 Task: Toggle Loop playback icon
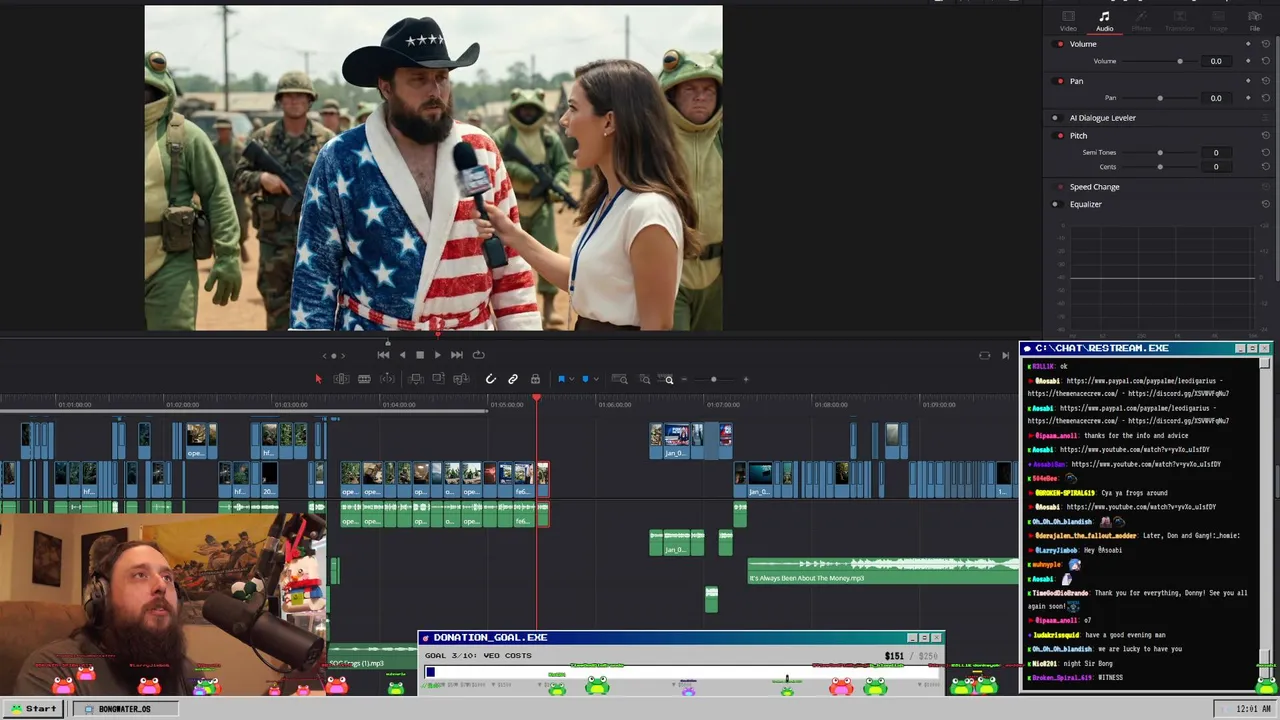click(478, 355)
